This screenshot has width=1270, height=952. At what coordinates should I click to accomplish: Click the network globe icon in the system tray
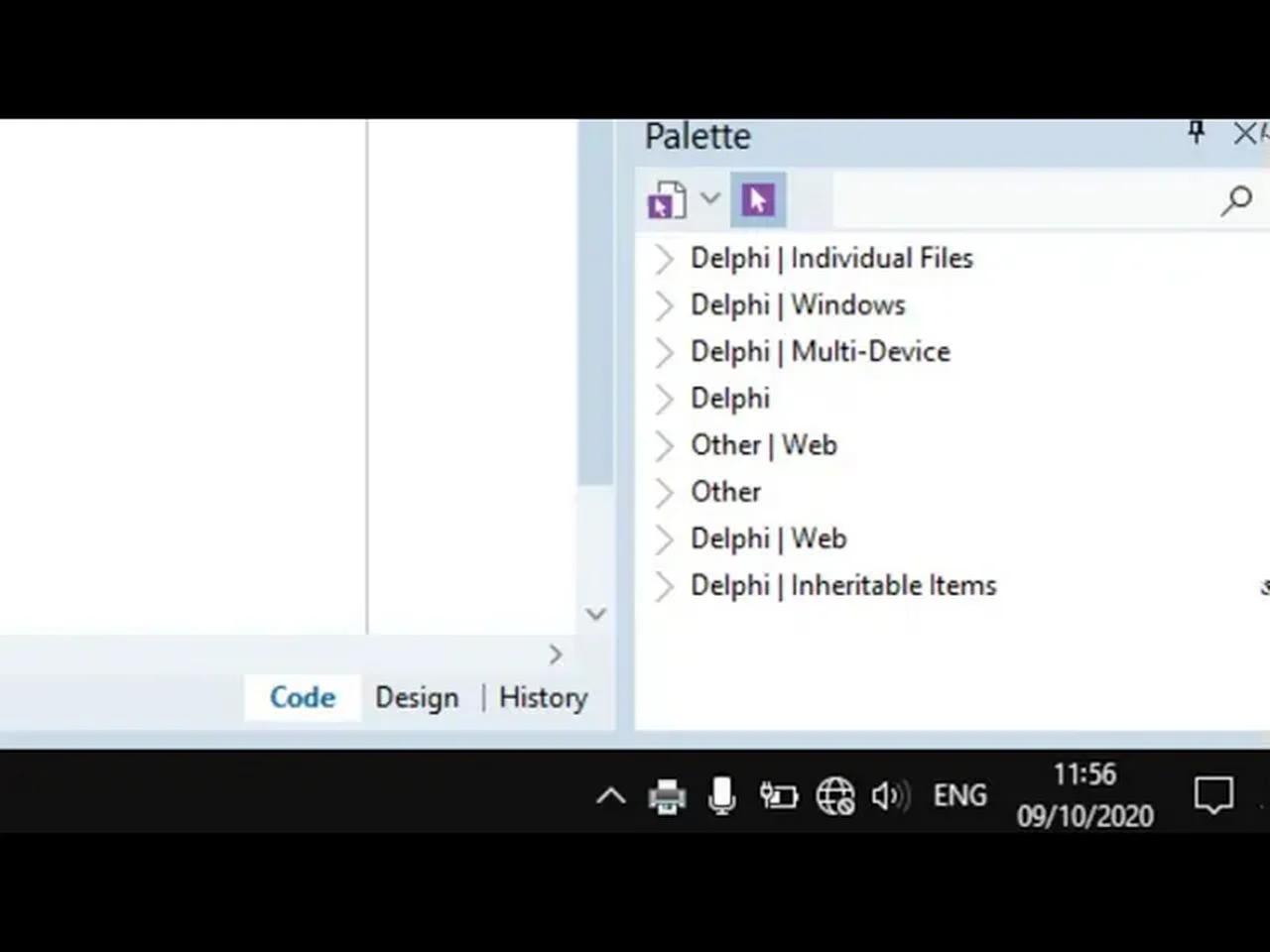coord(835,794)
